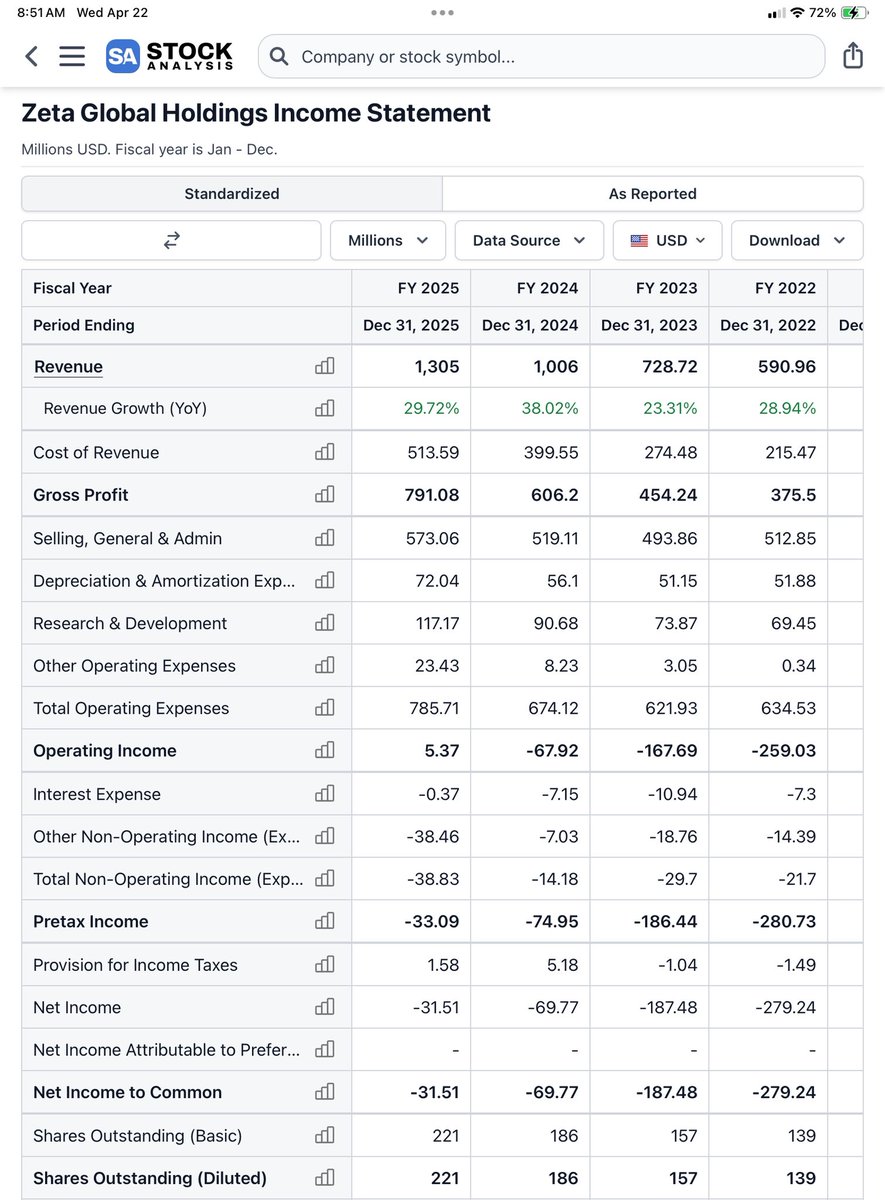Select the Dec 31, 2025 period ending cell
Image resolution: width=885 pixels, height=1200 pixels.
pos(411,325)
